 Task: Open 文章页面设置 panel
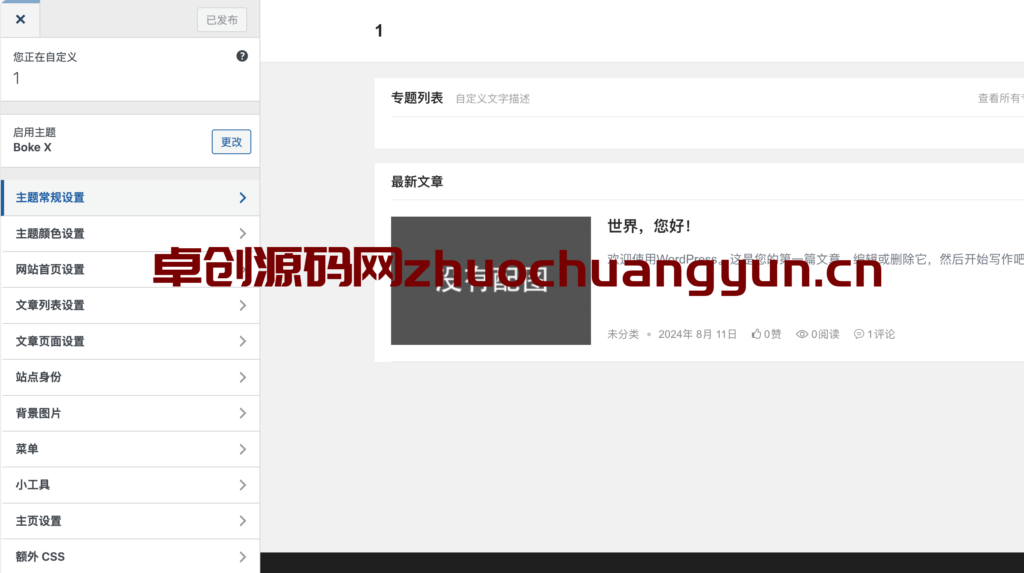pyautogui.click(x=131, y=341)
